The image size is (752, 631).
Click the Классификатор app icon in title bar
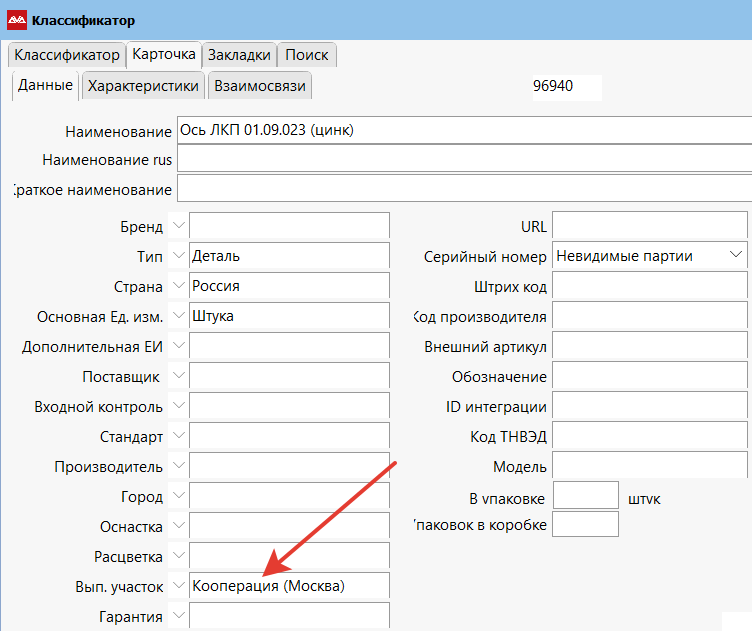(17, 20)
